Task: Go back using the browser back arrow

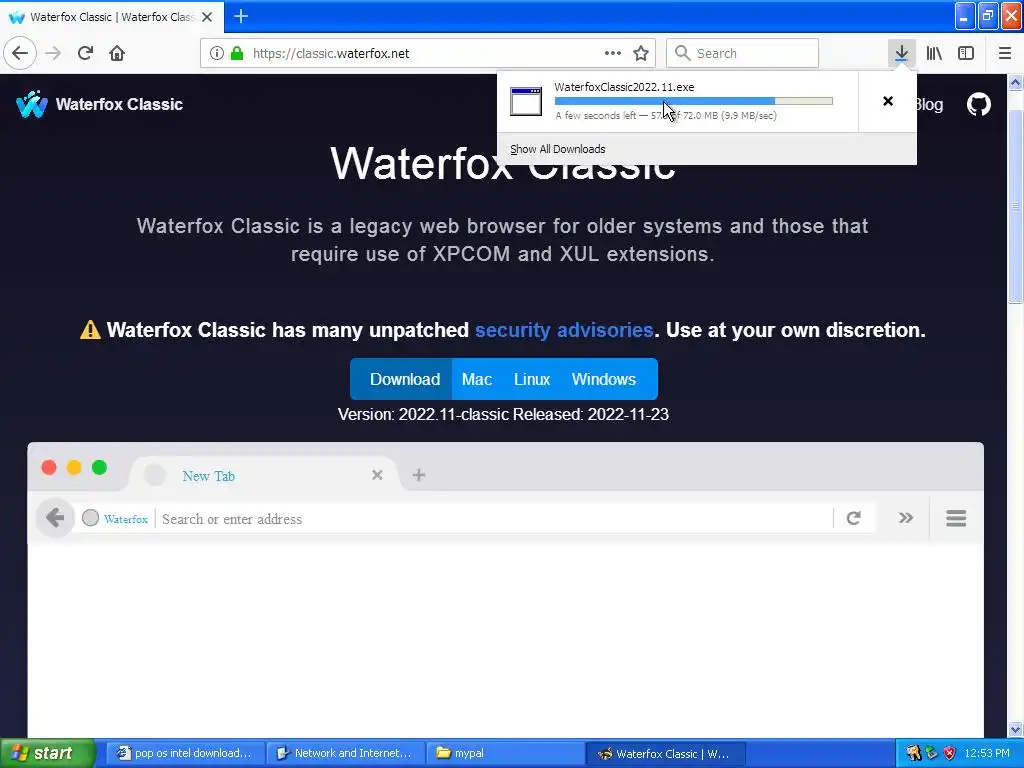Action: [x=20, y=53]
